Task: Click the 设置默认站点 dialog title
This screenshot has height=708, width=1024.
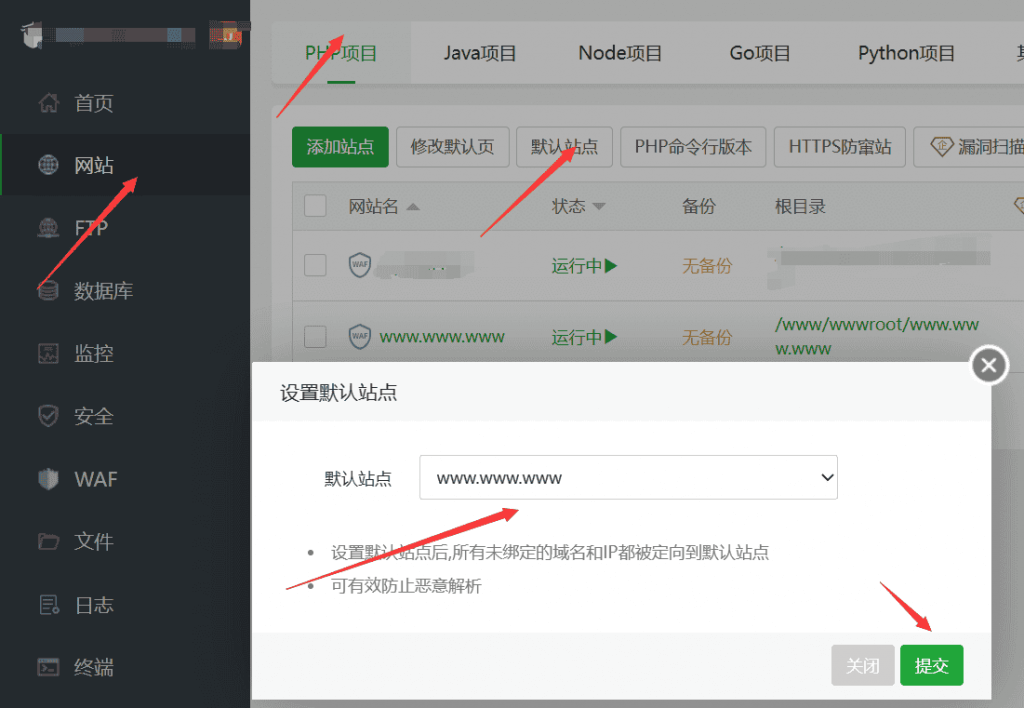Action: [338, 393]
